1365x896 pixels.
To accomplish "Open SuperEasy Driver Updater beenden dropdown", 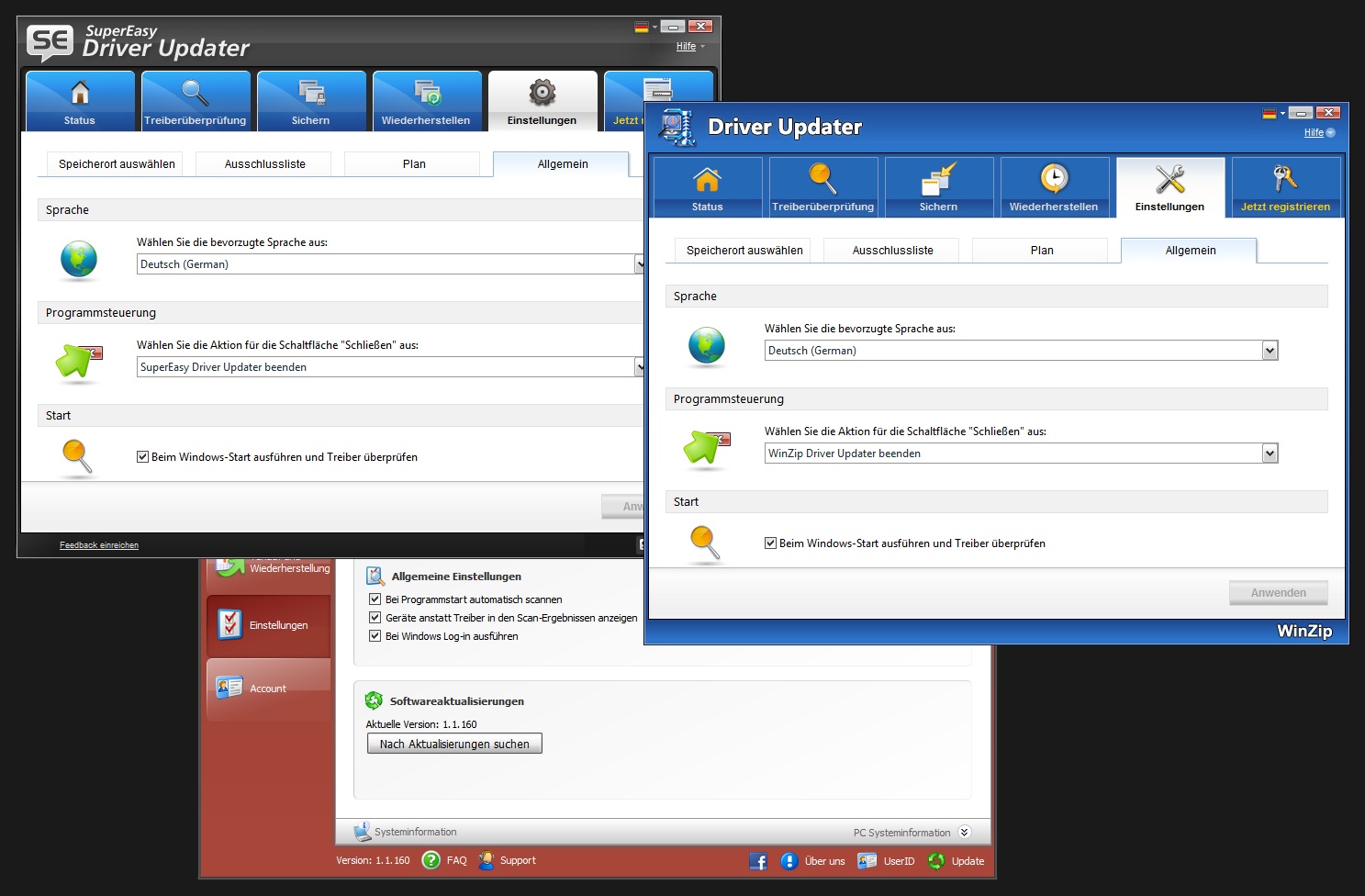I will coord(390,366).
